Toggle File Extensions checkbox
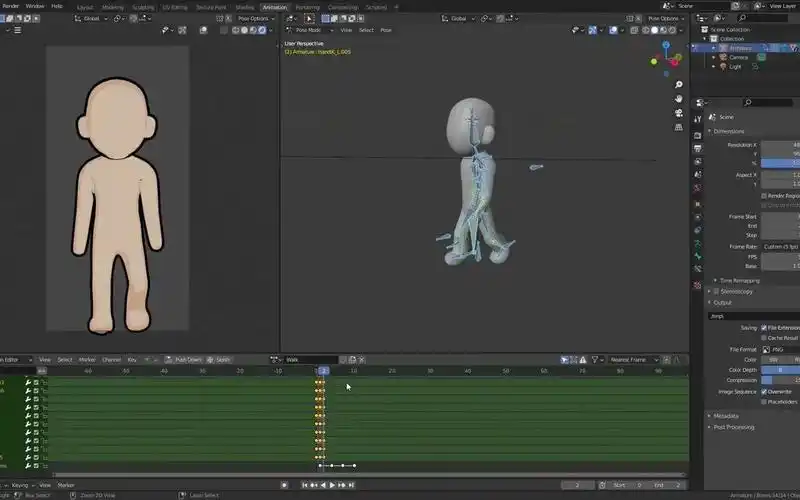 point(764,328)
